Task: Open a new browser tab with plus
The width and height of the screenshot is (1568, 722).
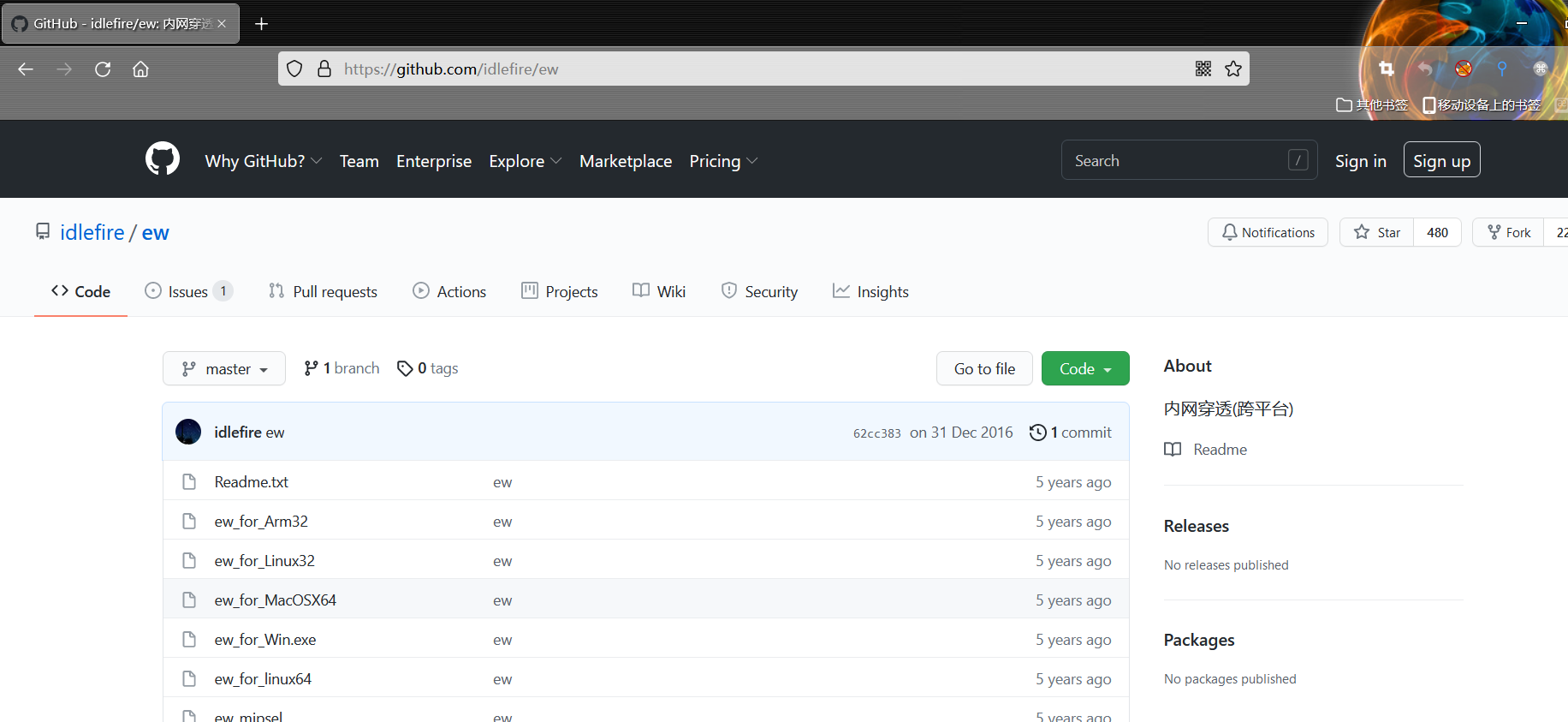Action: (x=262, y=24)
